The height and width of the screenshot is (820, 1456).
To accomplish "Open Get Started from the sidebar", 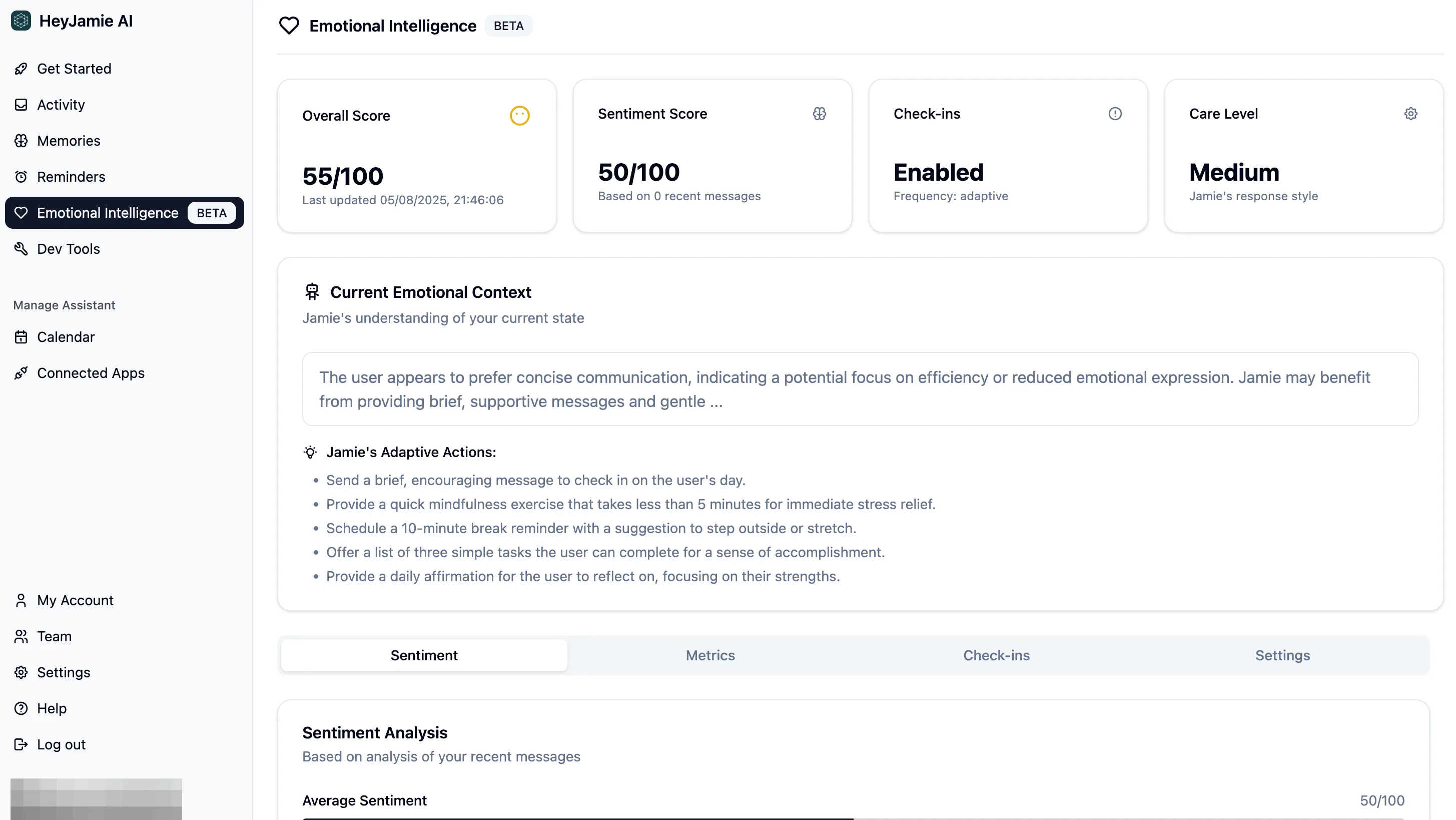I will (74, 69).
